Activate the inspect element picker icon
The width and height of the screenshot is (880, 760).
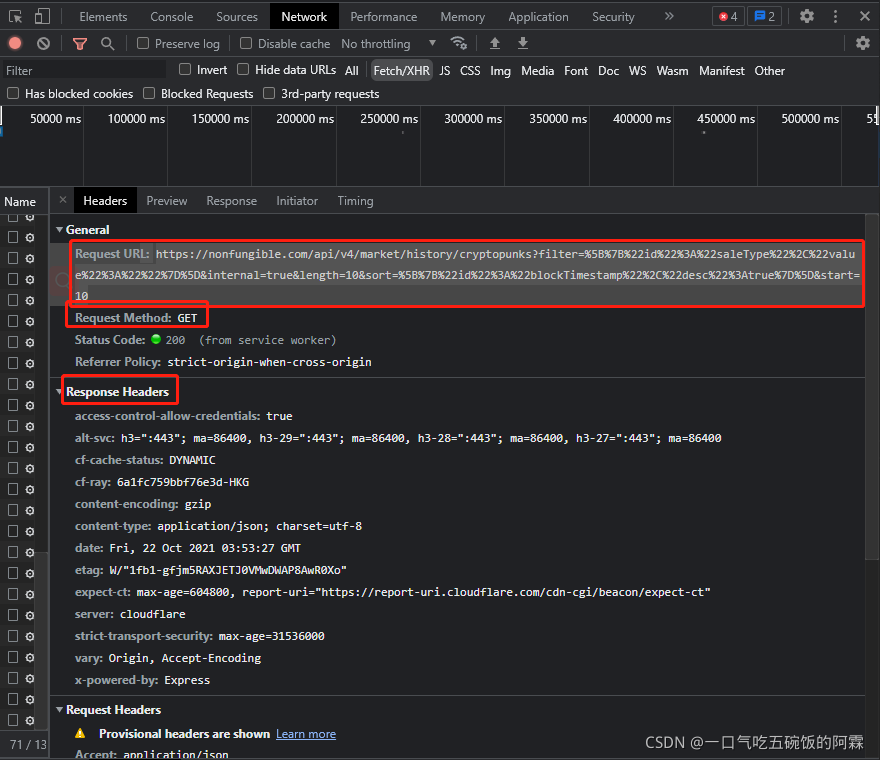(15, 16)
